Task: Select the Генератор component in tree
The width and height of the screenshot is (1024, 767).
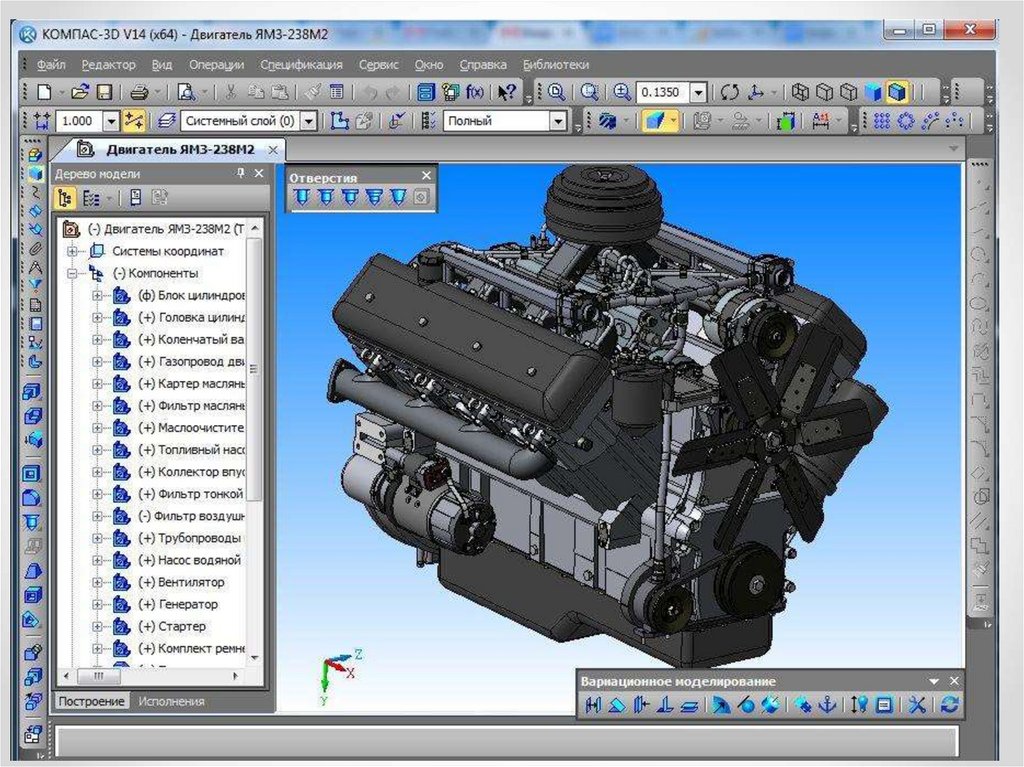Action: pos(188,604)
